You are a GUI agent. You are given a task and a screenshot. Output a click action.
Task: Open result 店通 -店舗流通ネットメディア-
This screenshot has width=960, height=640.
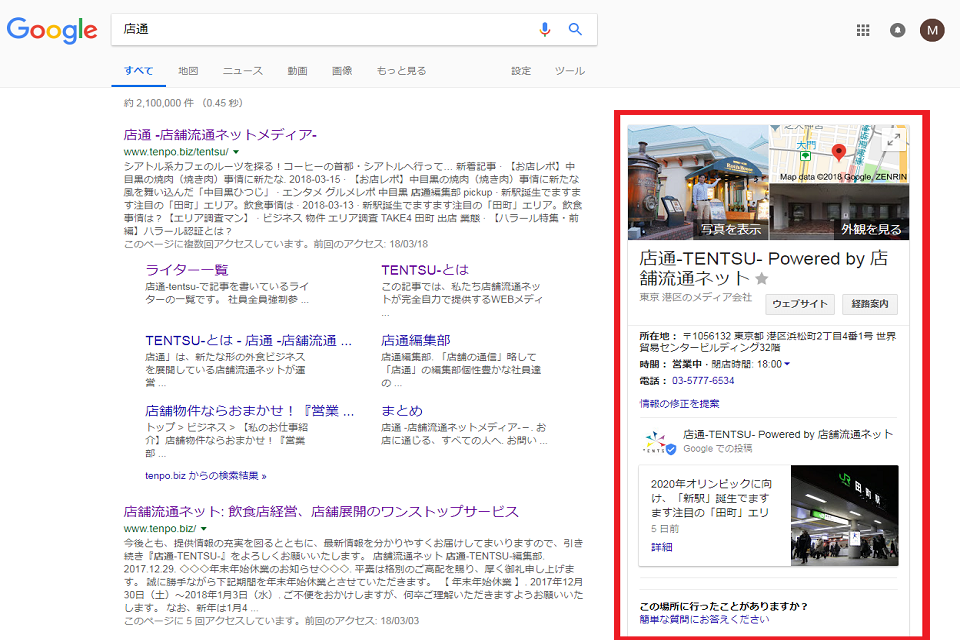pos(220,135)
